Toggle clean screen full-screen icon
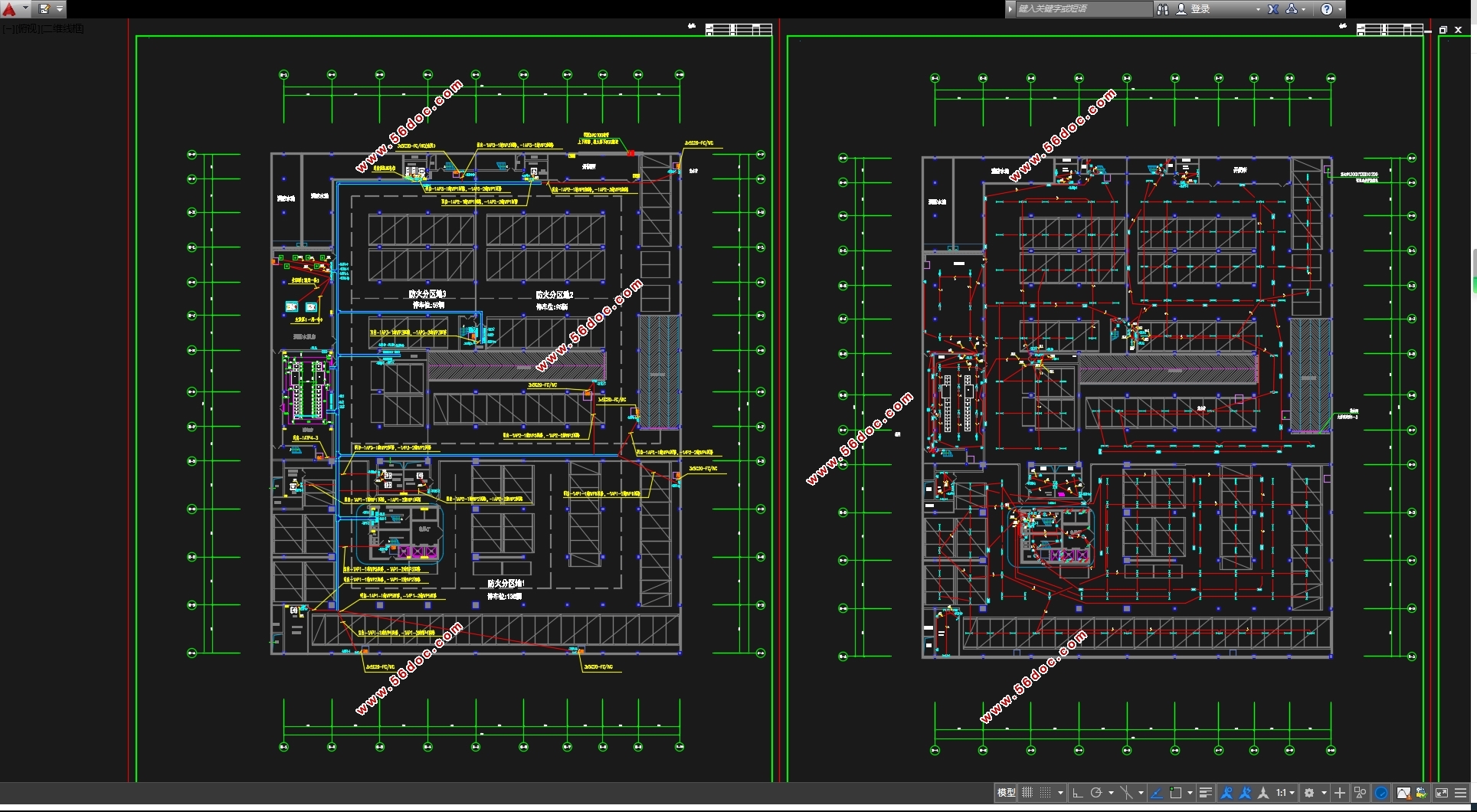Image resolution: width=1477 pixels, height=812 pixels. click(1442, 793)
